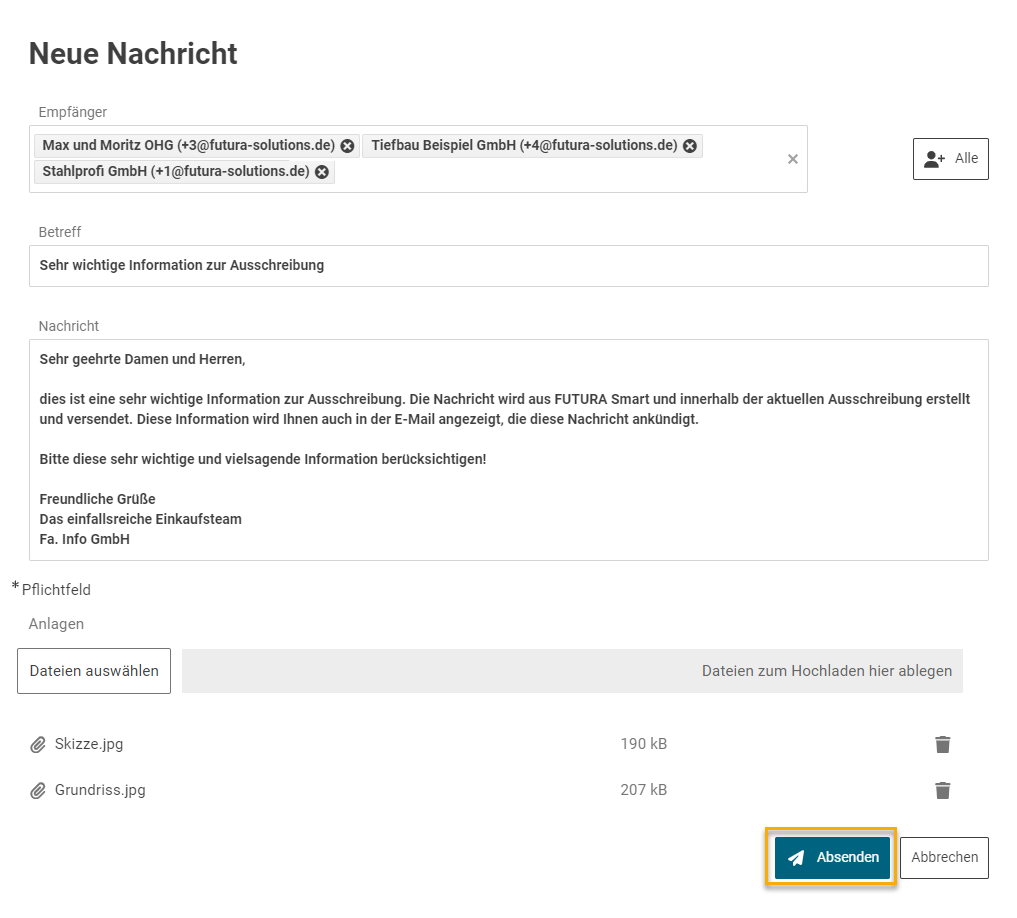Open file picker via Dateien auswählen

[x=94, y=671]
